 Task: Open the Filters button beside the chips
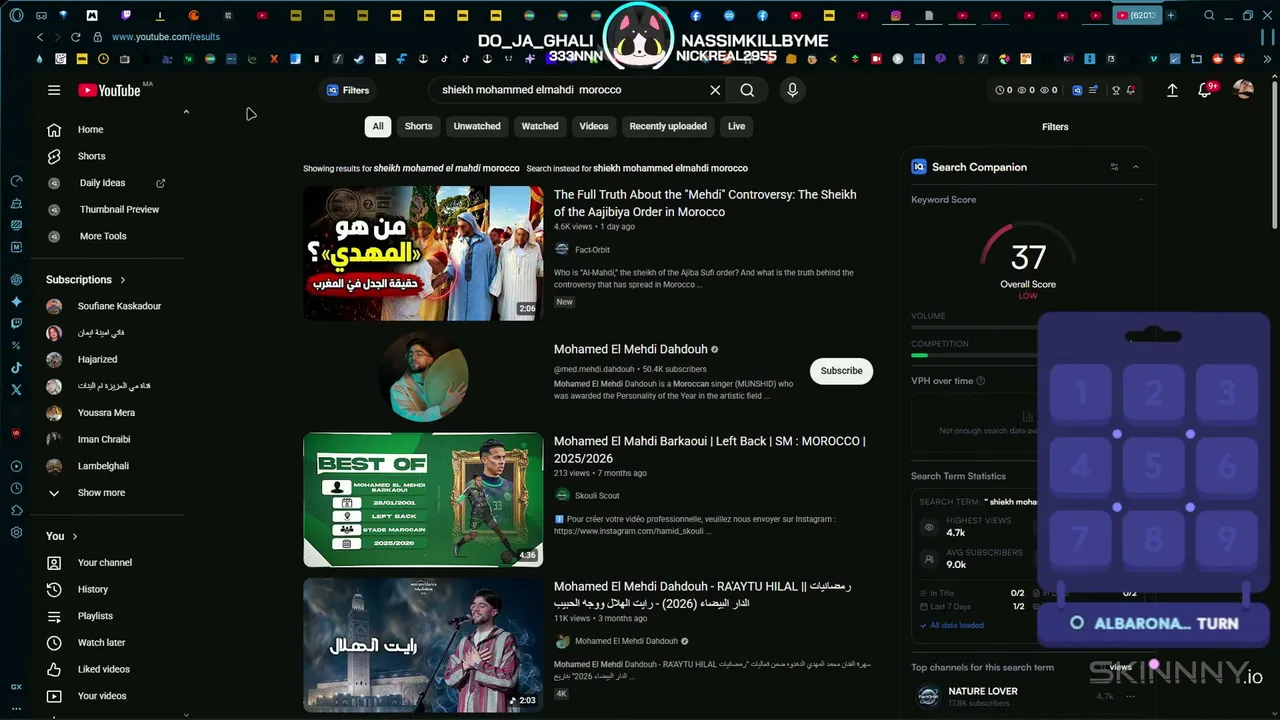click(x=1055, y=127)
